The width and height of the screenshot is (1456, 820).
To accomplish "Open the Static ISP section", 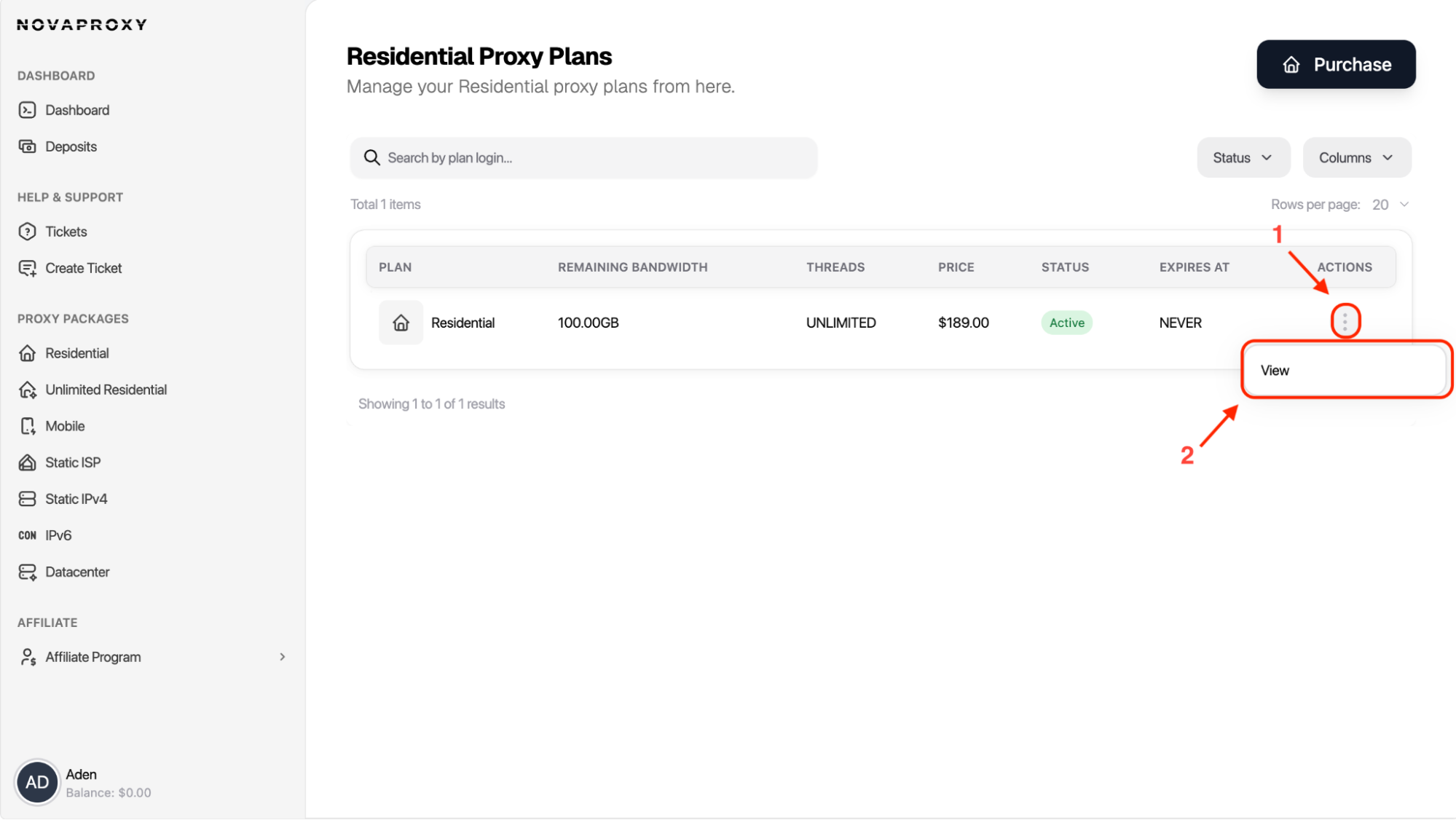I will pos(73,462).
